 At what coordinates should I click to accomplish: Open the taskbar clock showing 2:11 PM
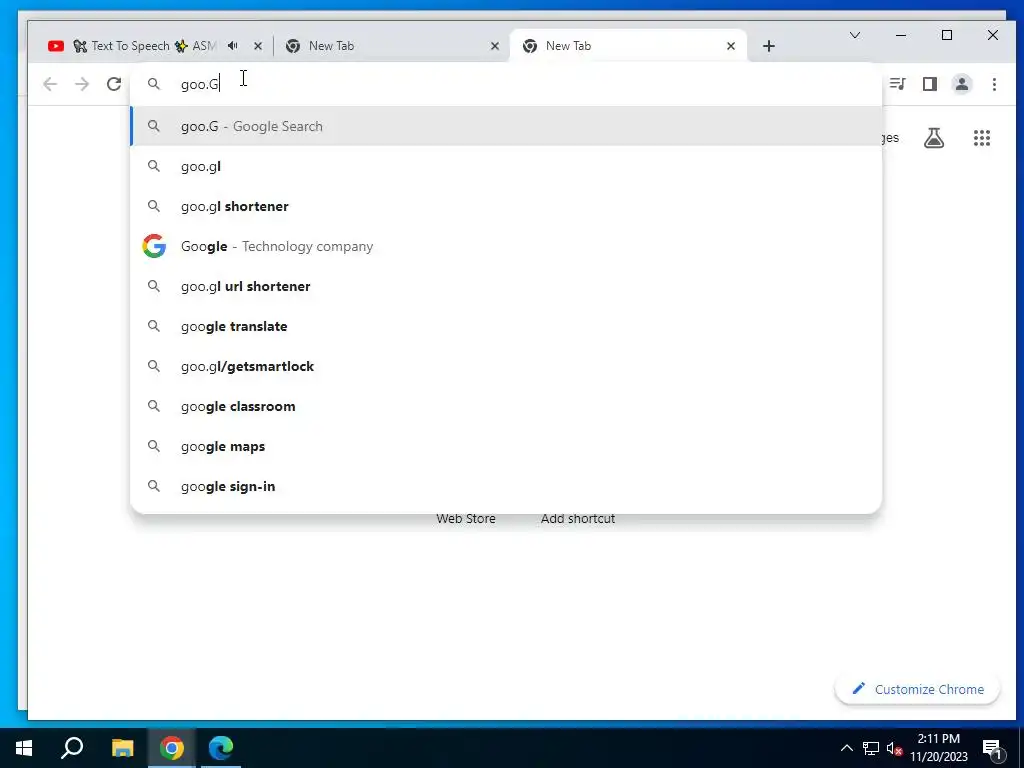(x=938, y=748)
